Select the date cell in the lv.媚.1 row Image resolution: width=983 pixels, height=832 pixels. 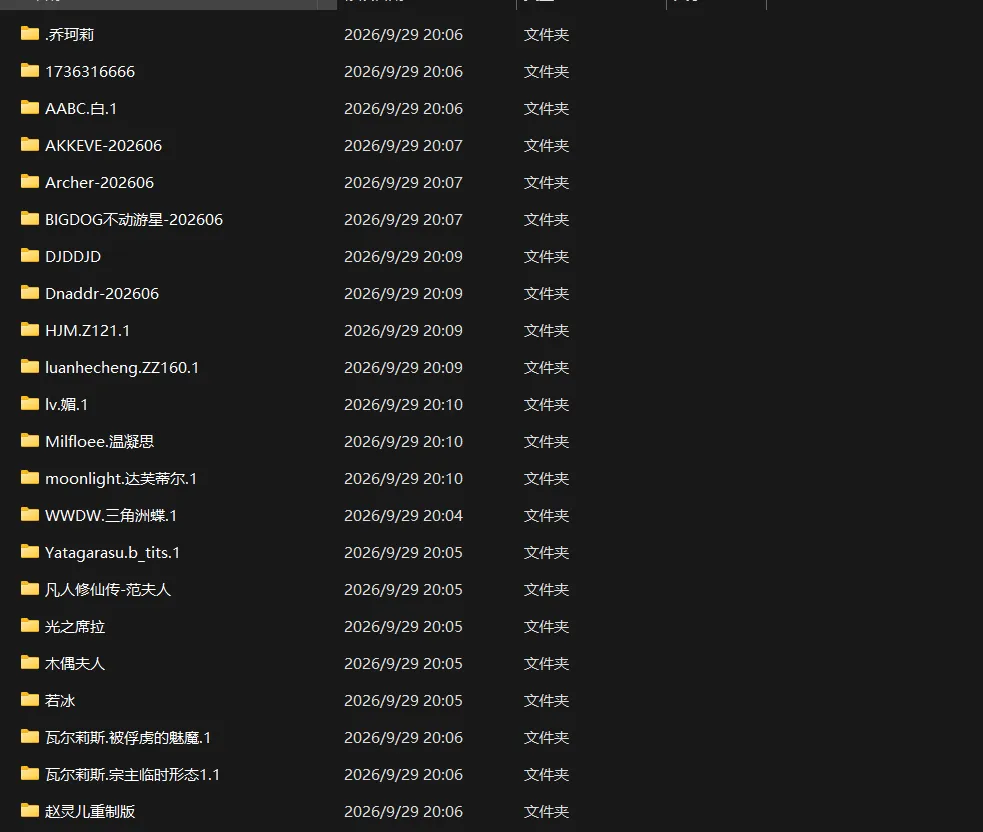(x=403, y=404)
